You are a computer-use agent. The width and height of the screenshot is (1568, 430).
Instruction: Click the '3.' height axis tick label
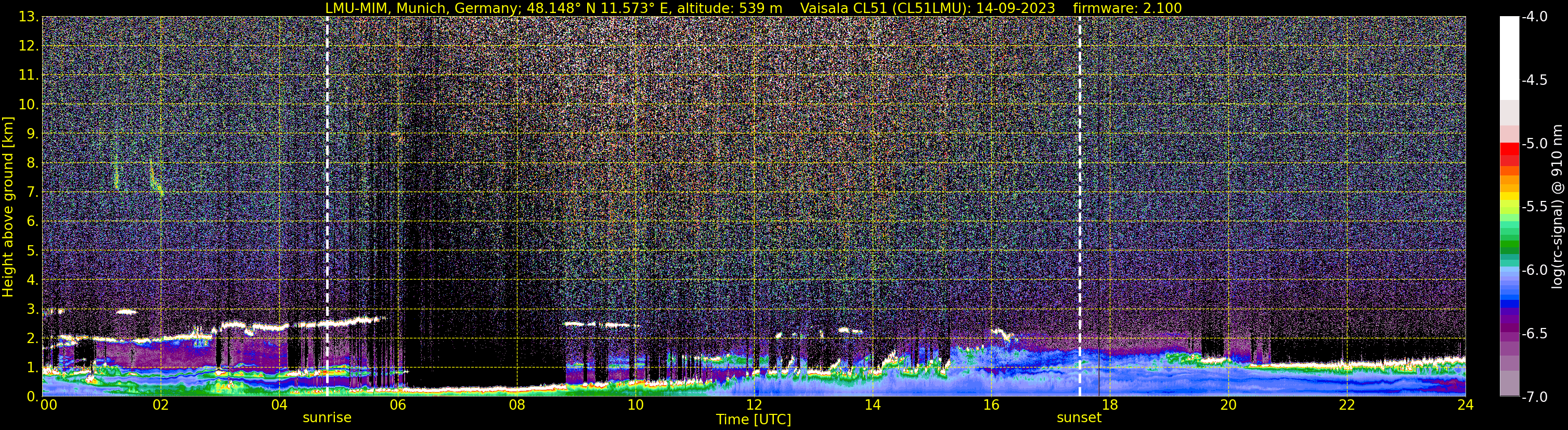tap(32, 309)
